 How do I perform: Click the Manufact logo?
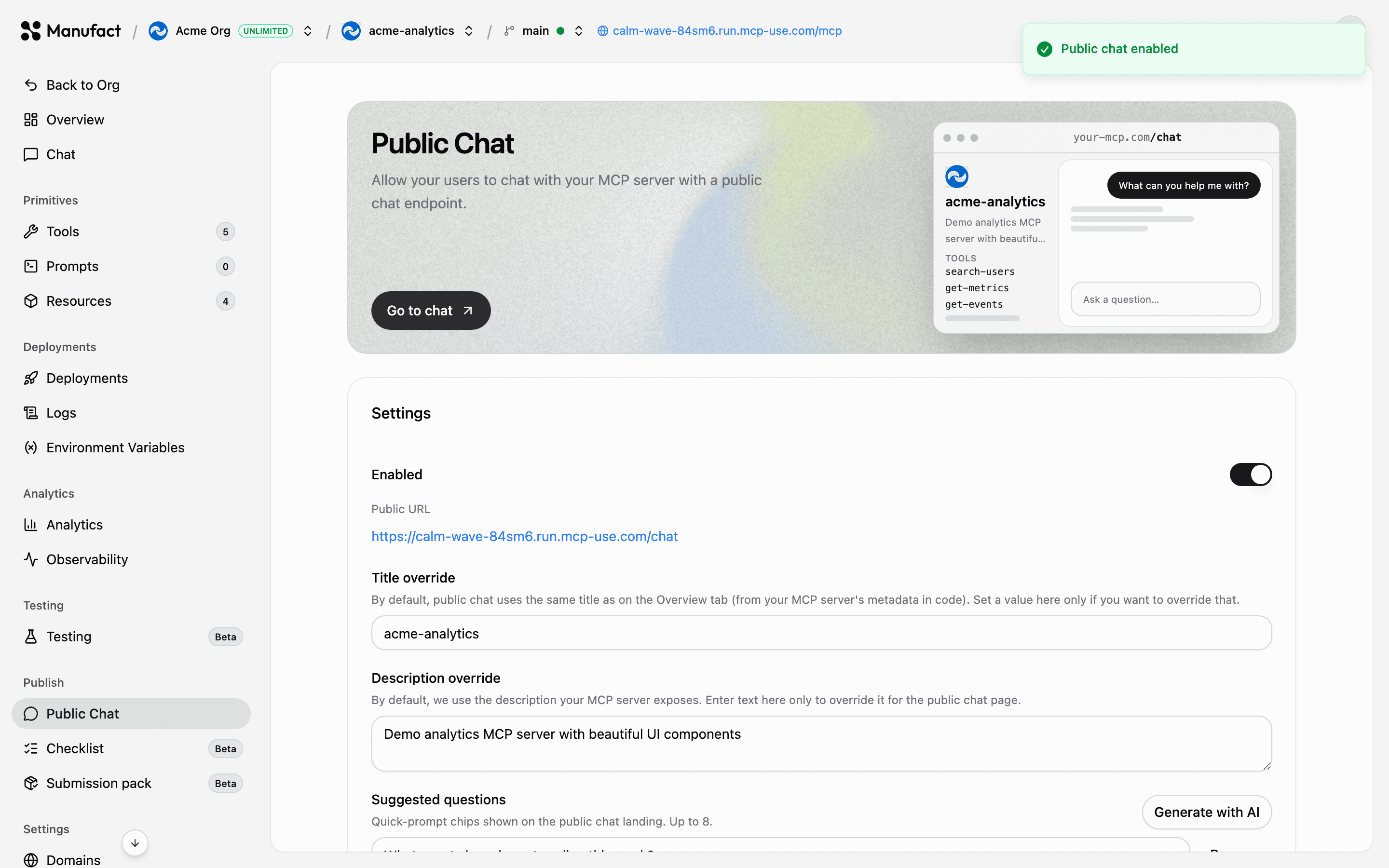pos(70,30)
